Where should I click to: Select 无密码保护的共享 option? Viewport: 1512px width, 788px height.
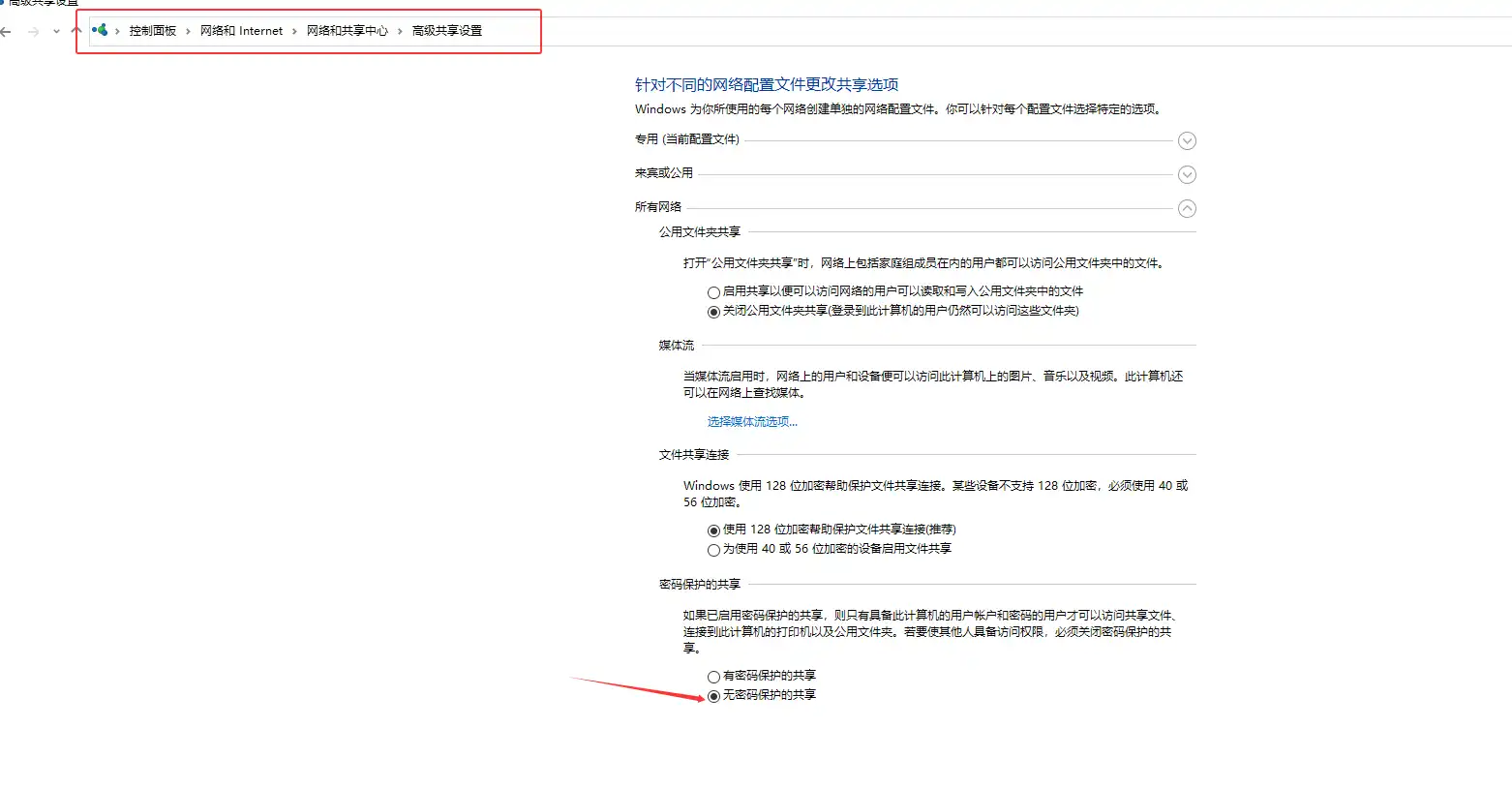(713, 696)
